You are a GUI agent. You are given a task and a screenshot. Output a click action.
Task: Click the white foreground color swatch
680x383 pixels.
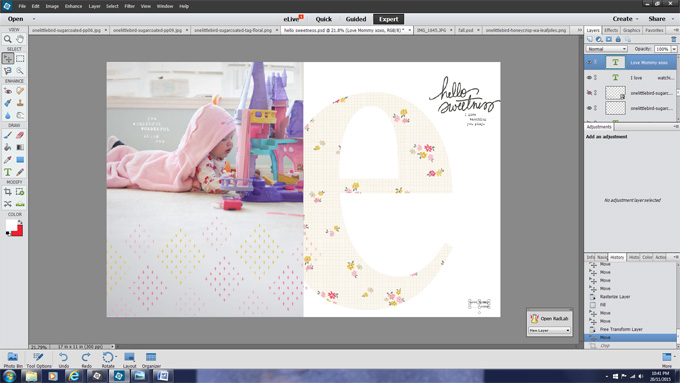point(11,224)
